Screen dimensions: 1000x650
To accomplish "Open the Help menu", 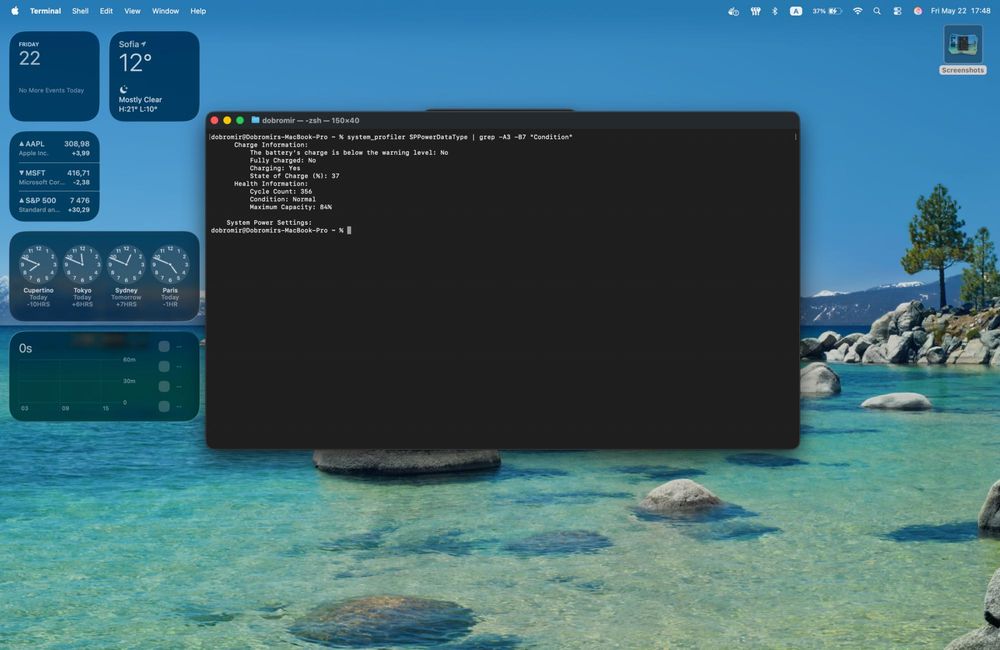I will [198, 11].
